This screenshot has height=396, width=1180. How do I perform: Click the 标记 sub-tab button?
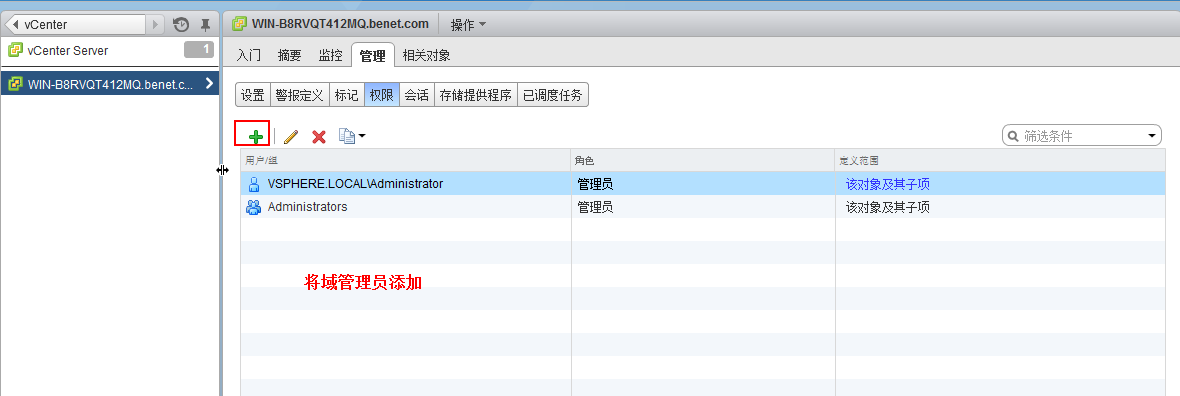[346, 96]
